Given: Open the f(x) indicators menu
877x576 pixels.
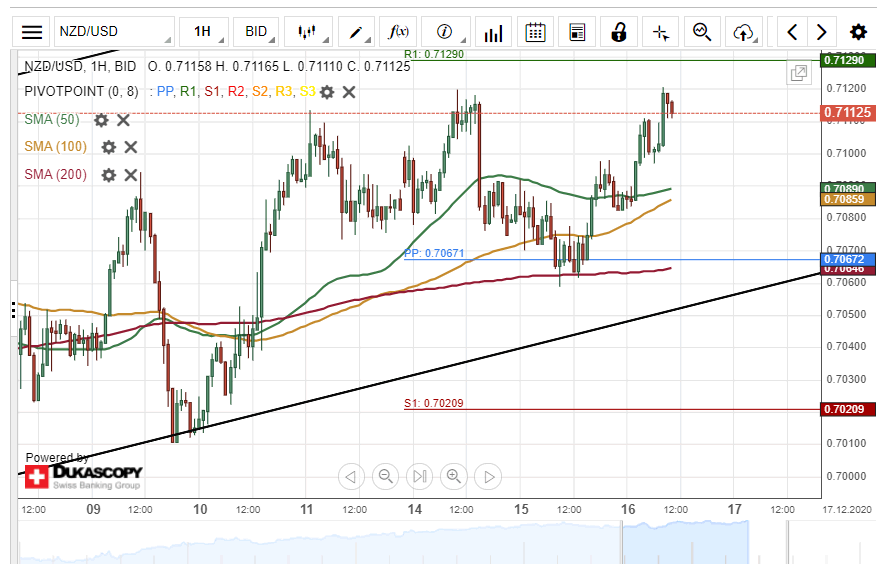Looking at the screenshot, I should 399,32.
